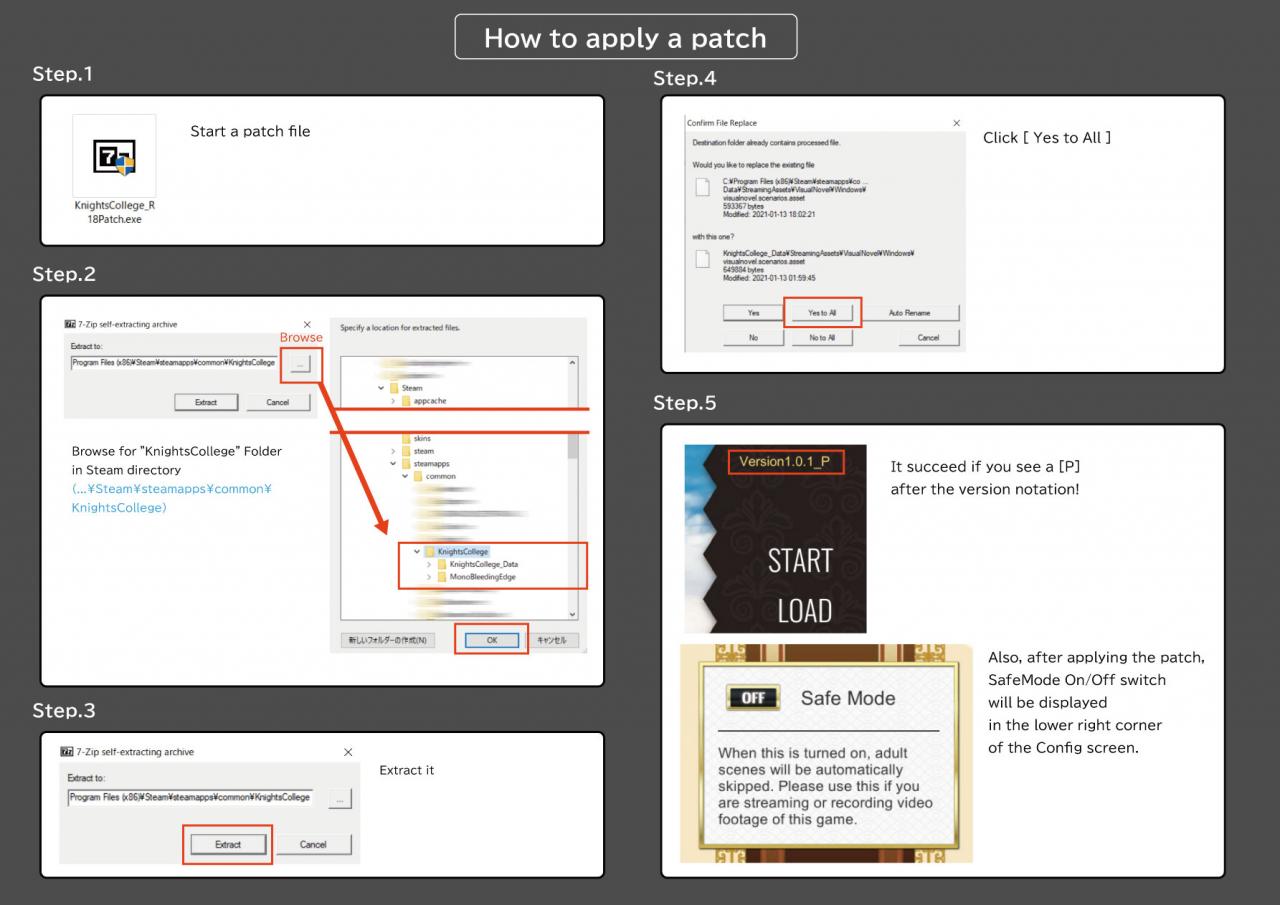Click the 'Extract to' path field in Step 3

(190, 798)
